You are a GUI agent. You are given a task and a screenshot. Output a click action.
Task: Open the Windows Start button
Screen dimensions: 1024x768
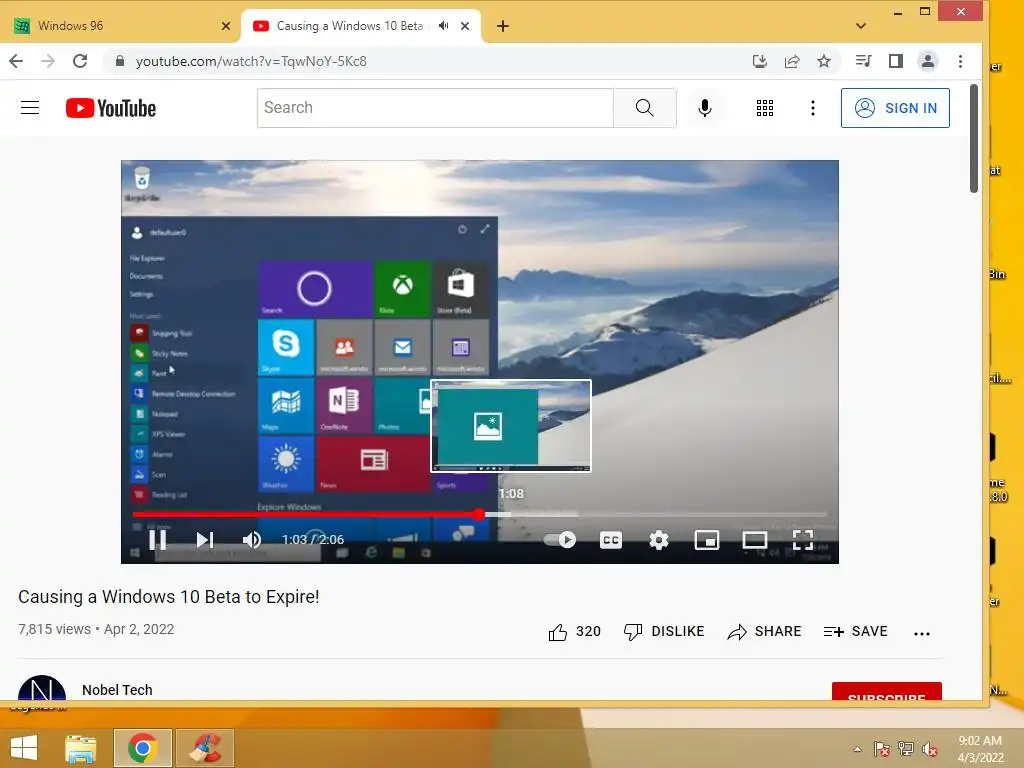pos(24,748)
